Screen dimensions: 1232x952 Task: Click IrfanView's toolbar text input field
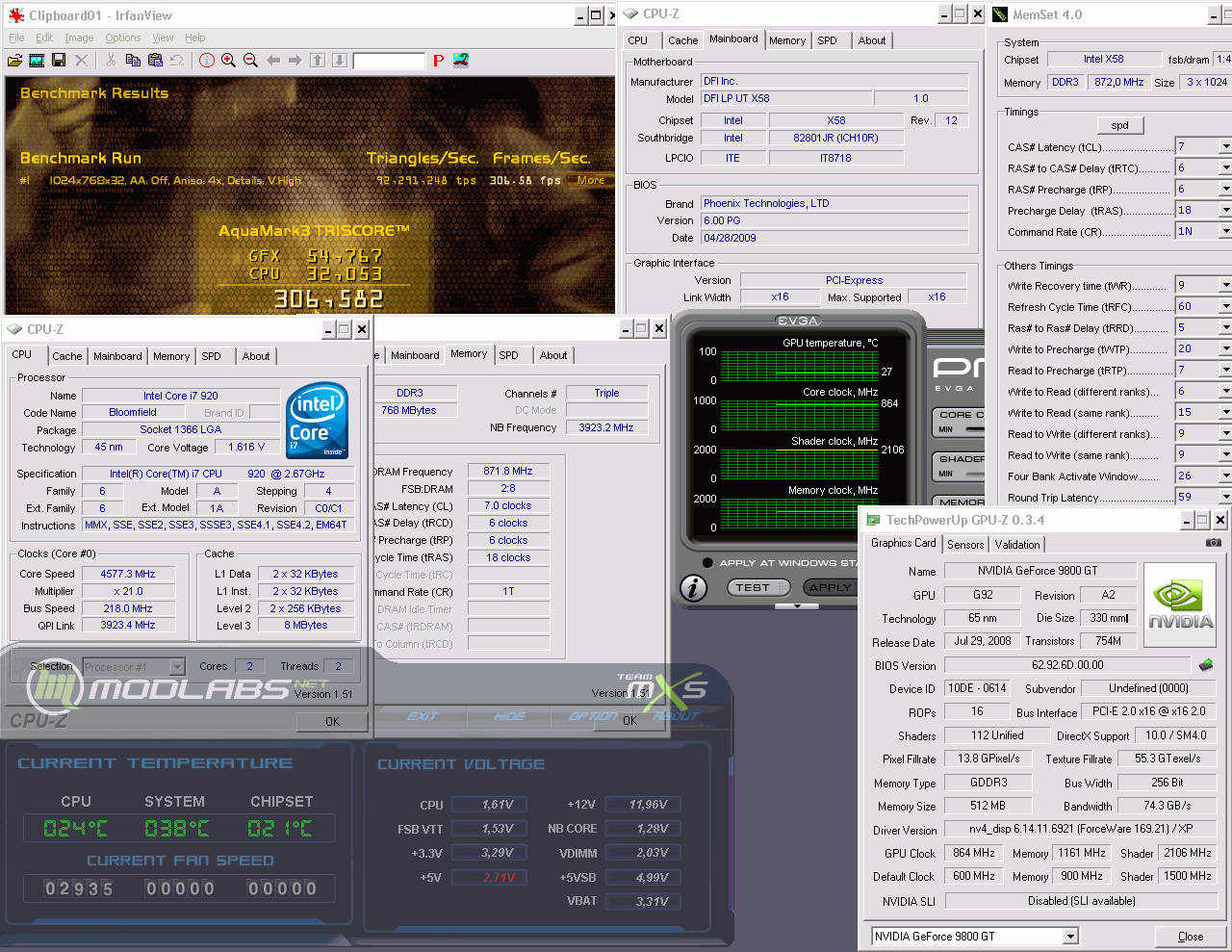(389, 61)
